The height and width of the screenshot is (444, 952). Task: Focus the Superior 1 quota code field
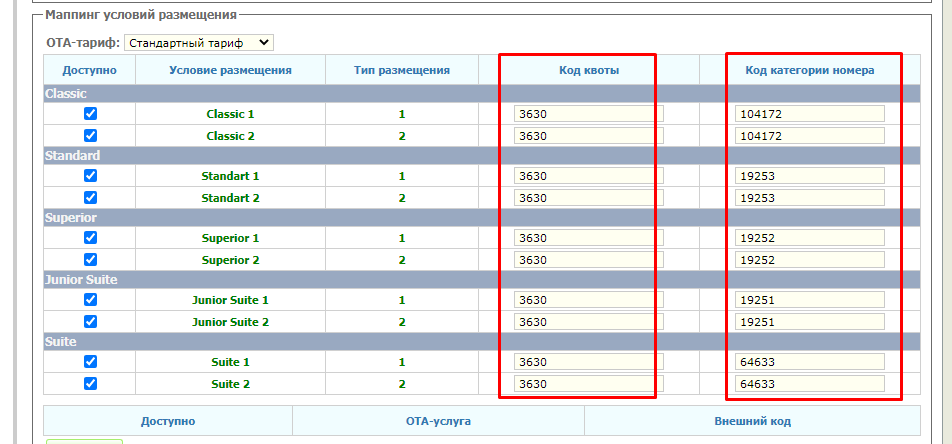point(588,238)
